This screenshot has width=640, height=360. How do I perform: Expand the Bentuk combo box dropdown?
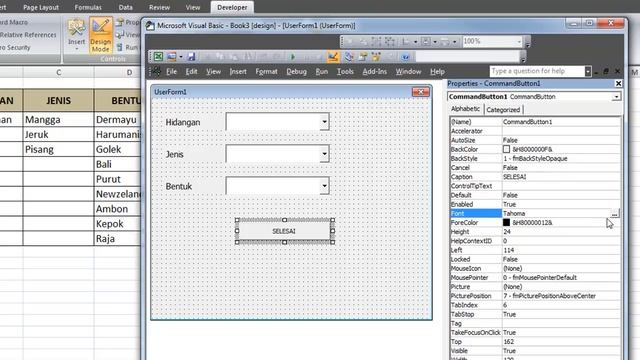point(324,186)
